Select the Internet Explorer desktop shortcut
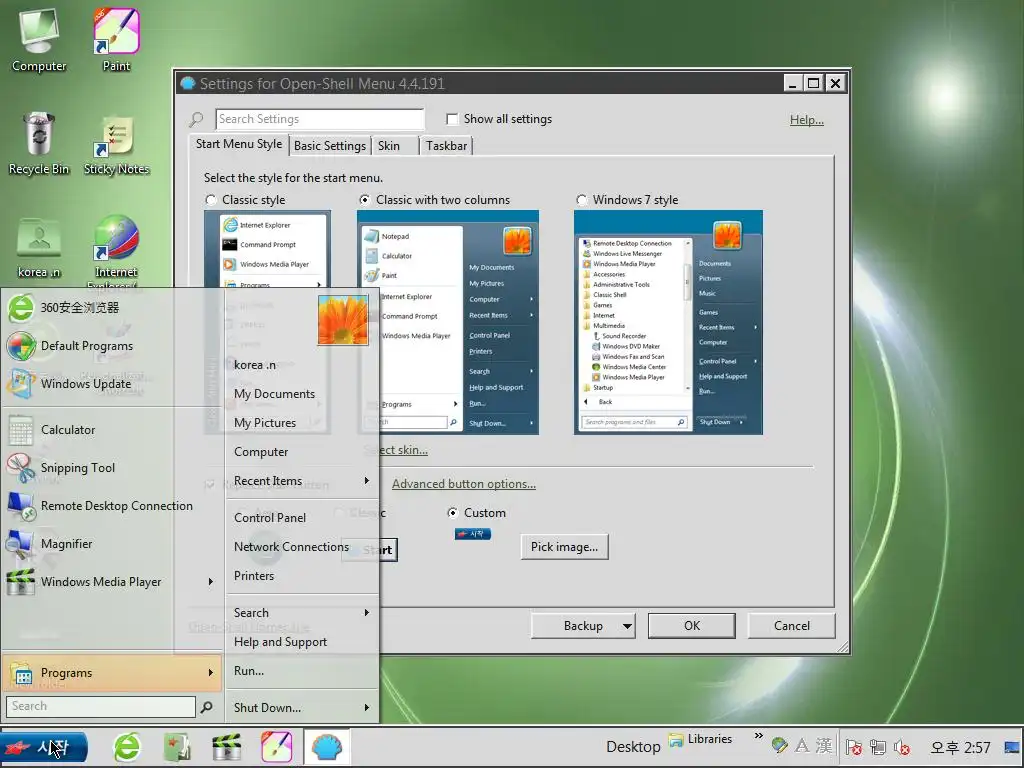Image resolution: width=1024 pixels, height=768 pixels. point(116,251)
